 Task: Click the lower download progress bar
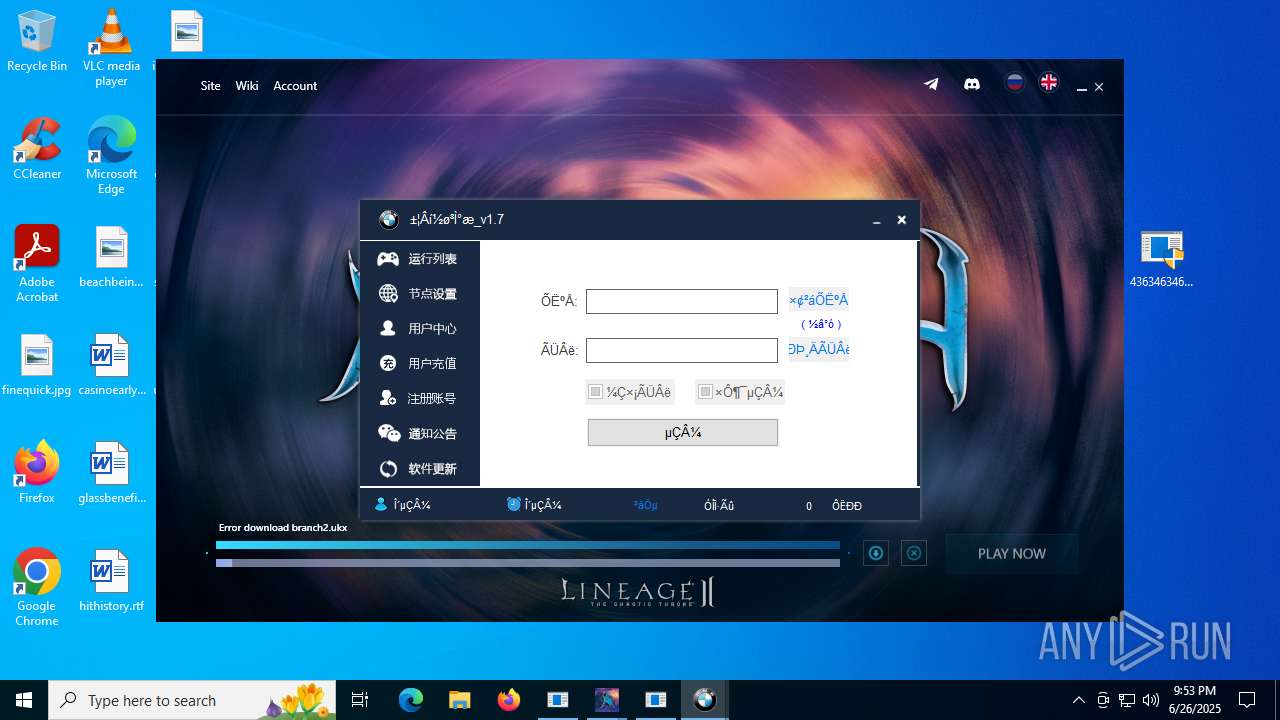(x=528, y=563)
